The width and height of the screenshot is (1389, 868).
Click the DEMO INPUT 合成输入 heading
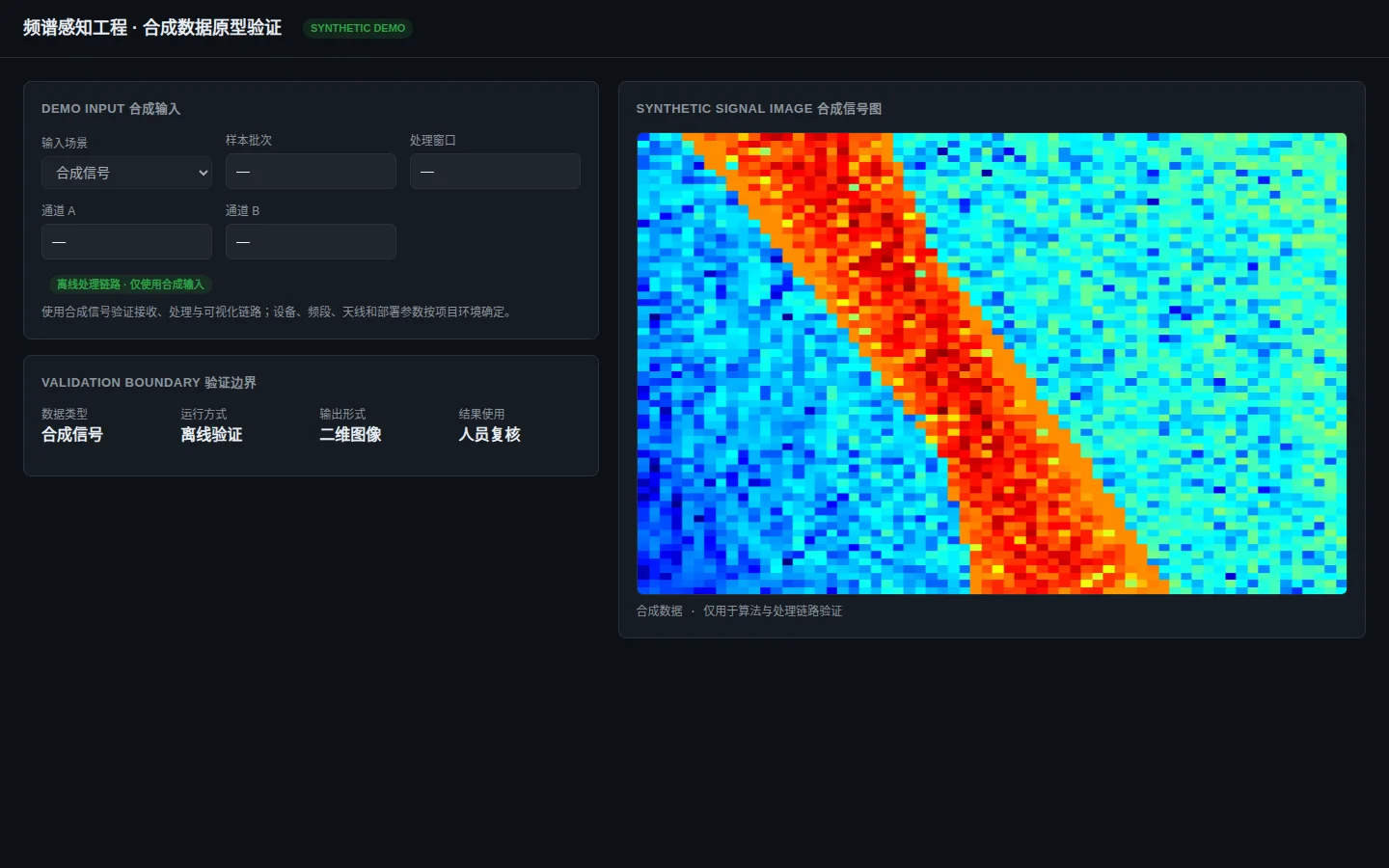(x=111, y=109)
